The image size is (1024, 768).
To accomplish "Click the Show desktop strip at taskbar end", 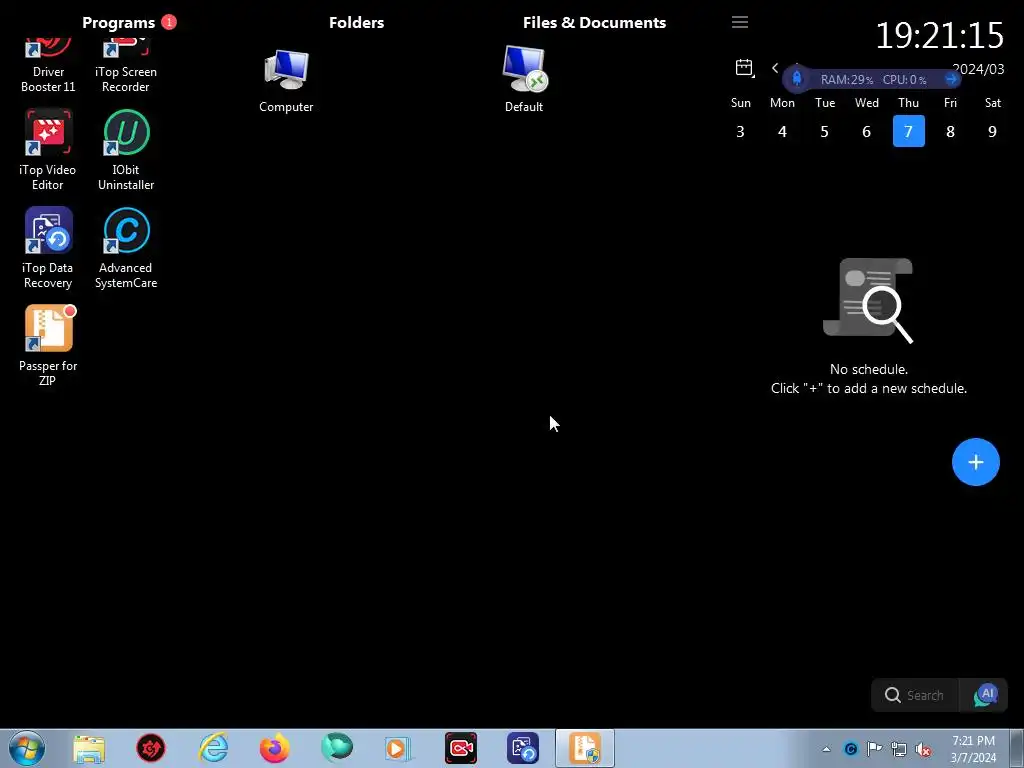I will pos(1018,748).
